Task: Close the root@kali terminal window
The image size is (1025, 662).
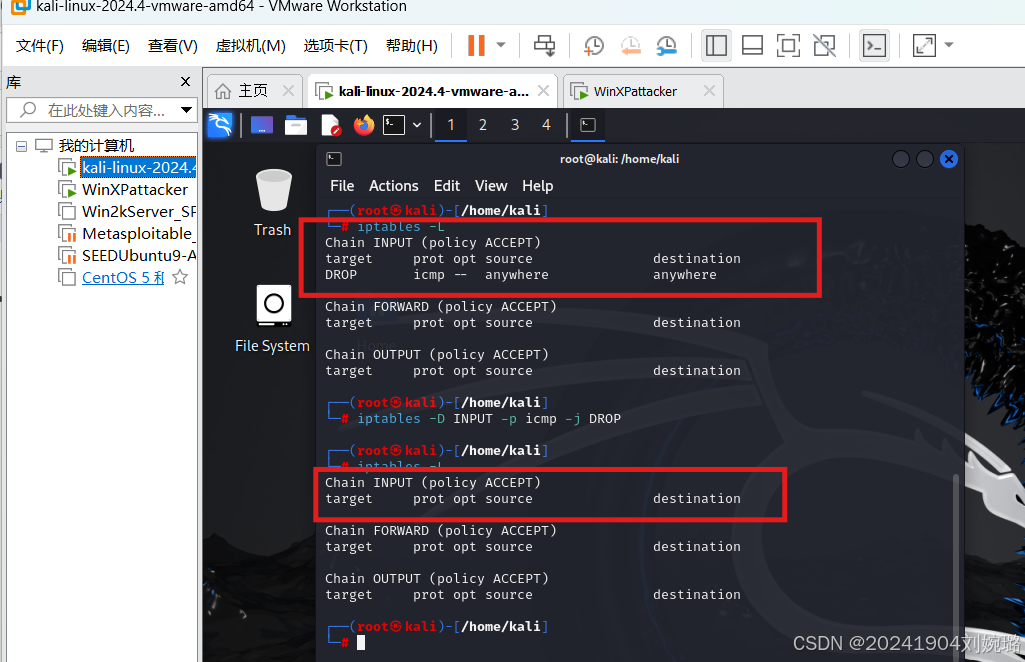Action: click(x=949, y=159)
